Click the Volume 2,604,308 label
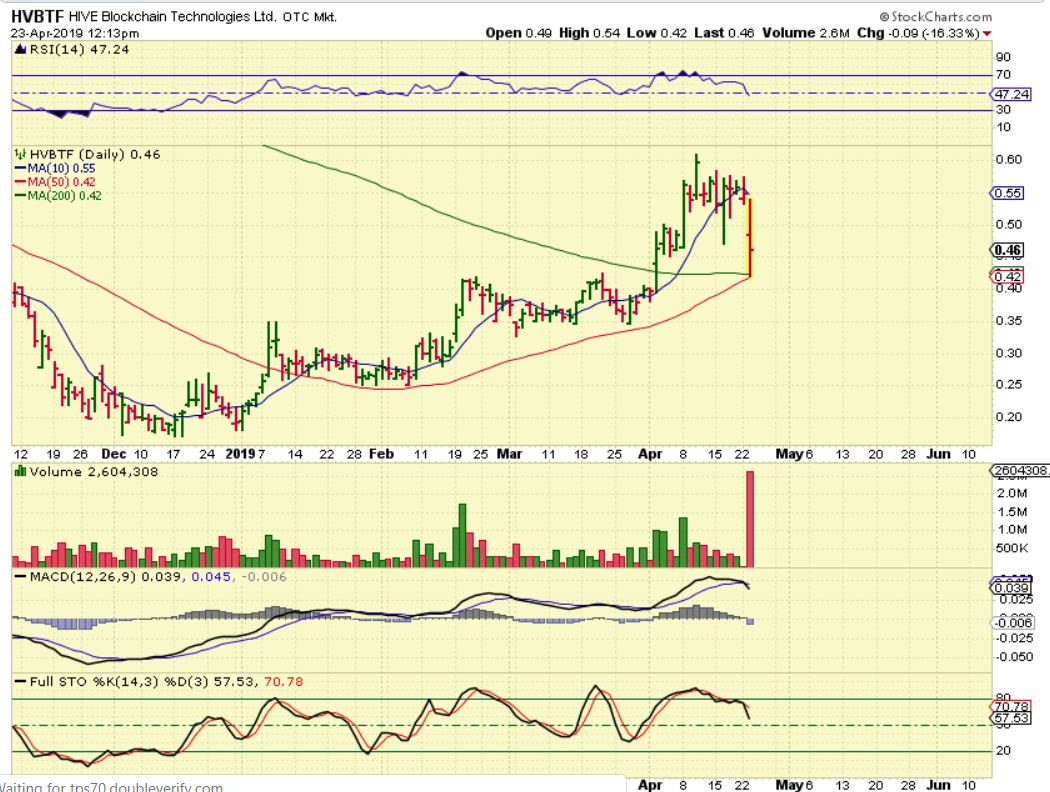This screenshot has width=1050, height=792. (x=94, y=472)
